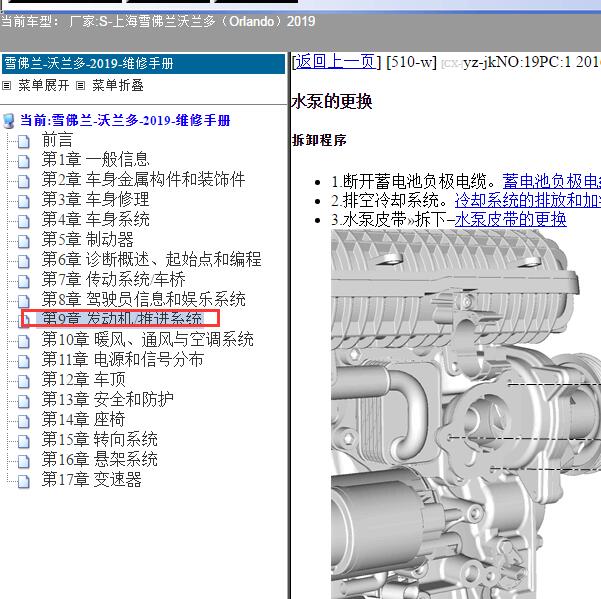Click the page icon beside 第4章 车身系统
Image resolution: width=601 pixels, height=599 pixels.
point(24,221)
